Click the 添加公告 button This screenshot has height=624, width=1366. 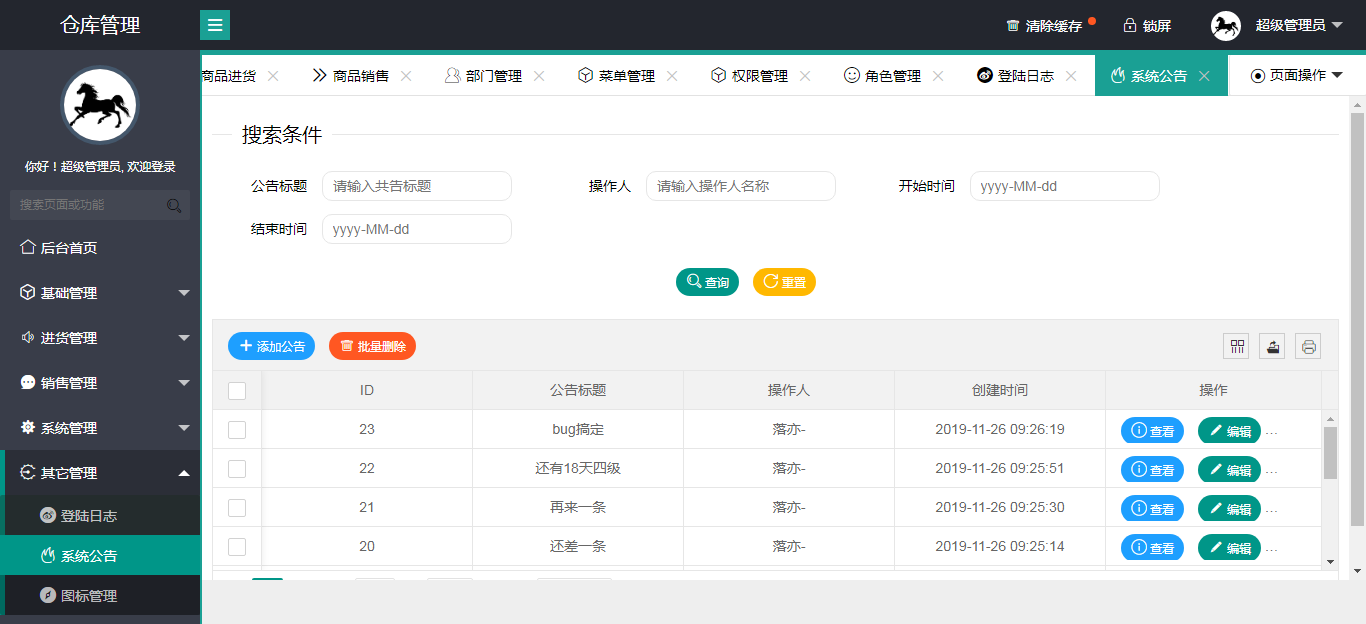coord(271,346)
